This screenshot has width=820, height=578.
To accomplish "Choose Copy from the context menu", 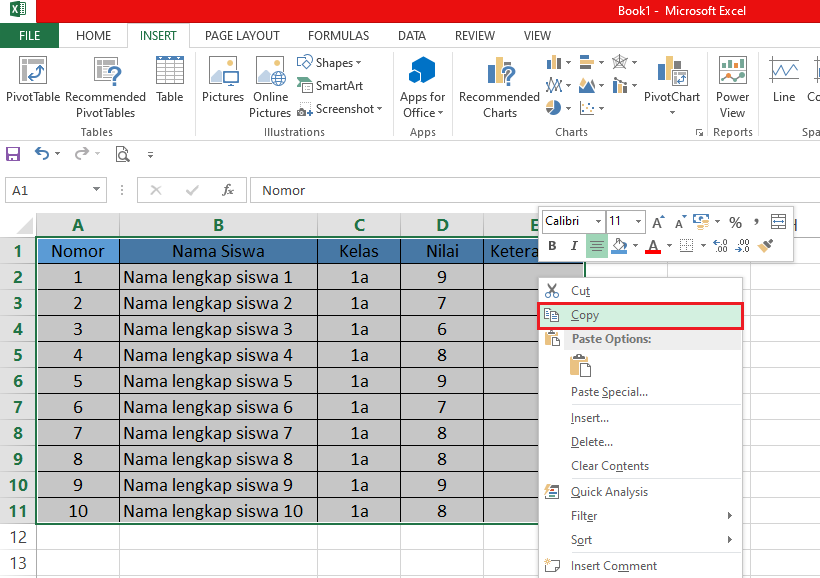I will pos(584,314).
